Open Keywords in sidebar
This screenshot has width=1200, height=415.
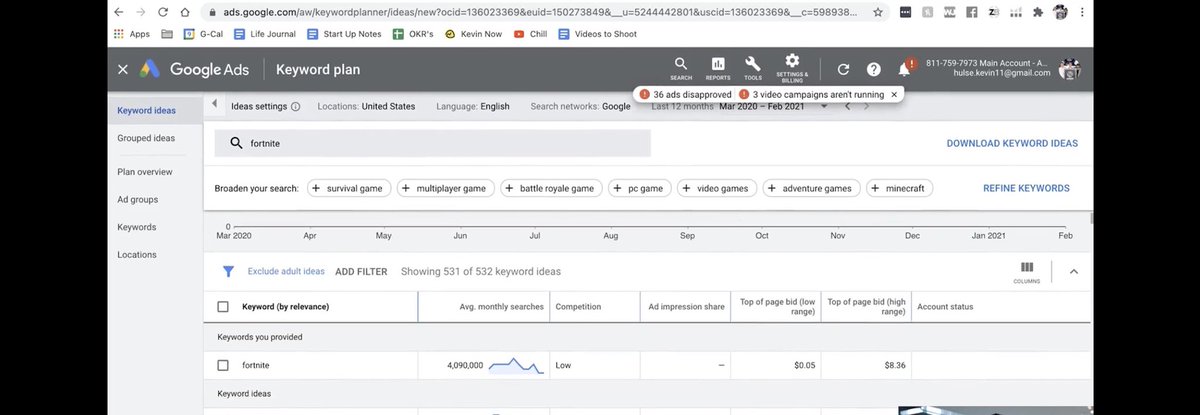tap(137, 227)
